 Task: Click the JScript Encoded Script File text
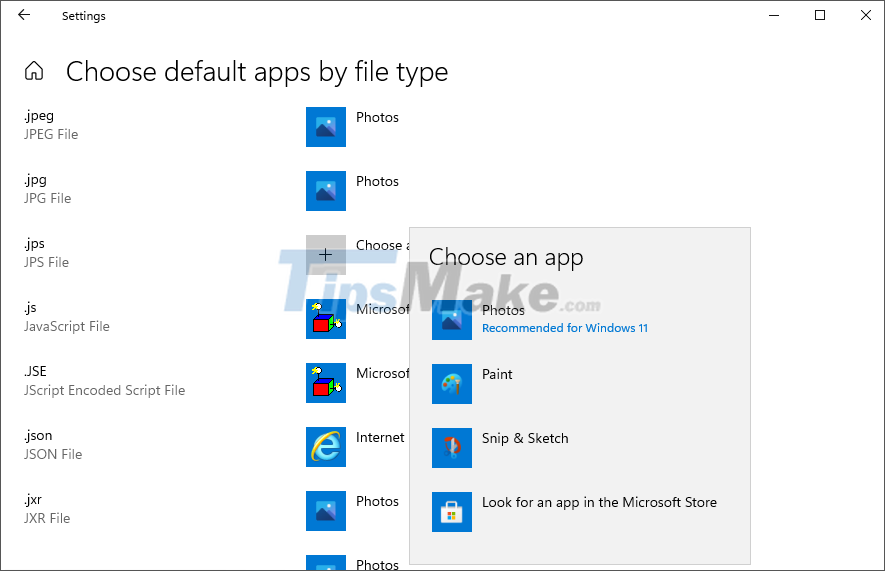pyautogui.click(x=104, y=390)
